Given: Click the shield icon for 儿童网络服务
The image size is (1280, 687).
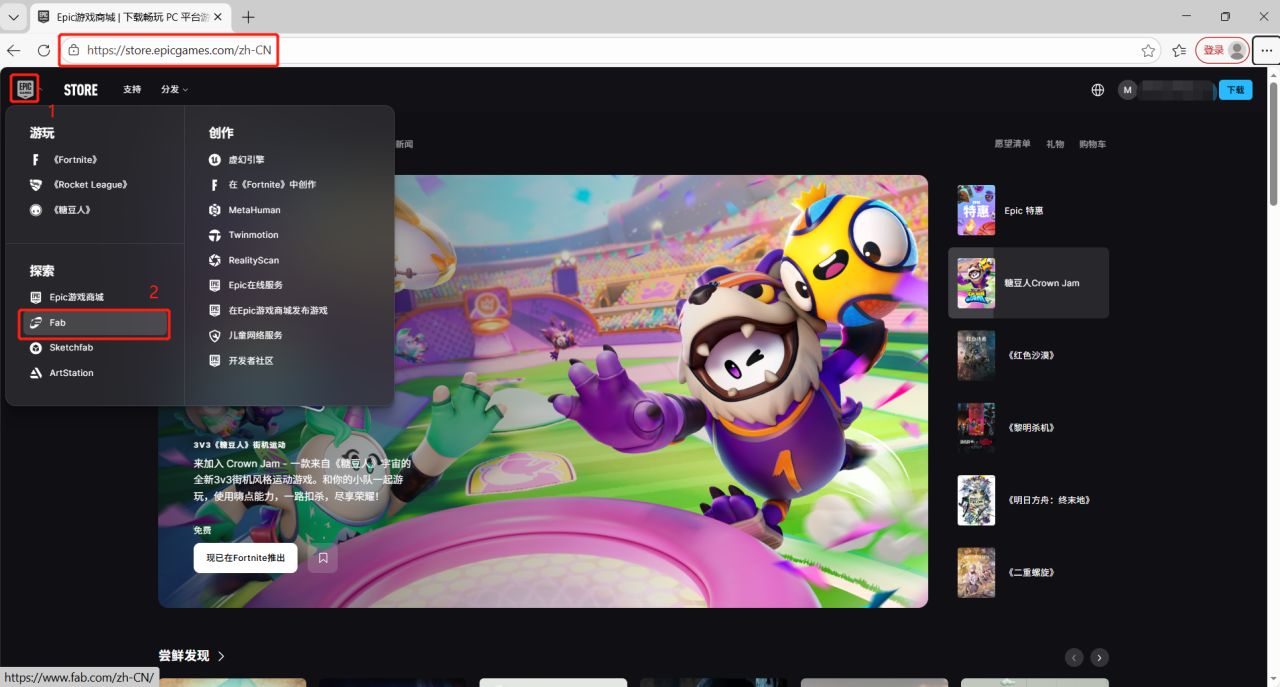Looking at the screenshot, I should coord(214,335).
